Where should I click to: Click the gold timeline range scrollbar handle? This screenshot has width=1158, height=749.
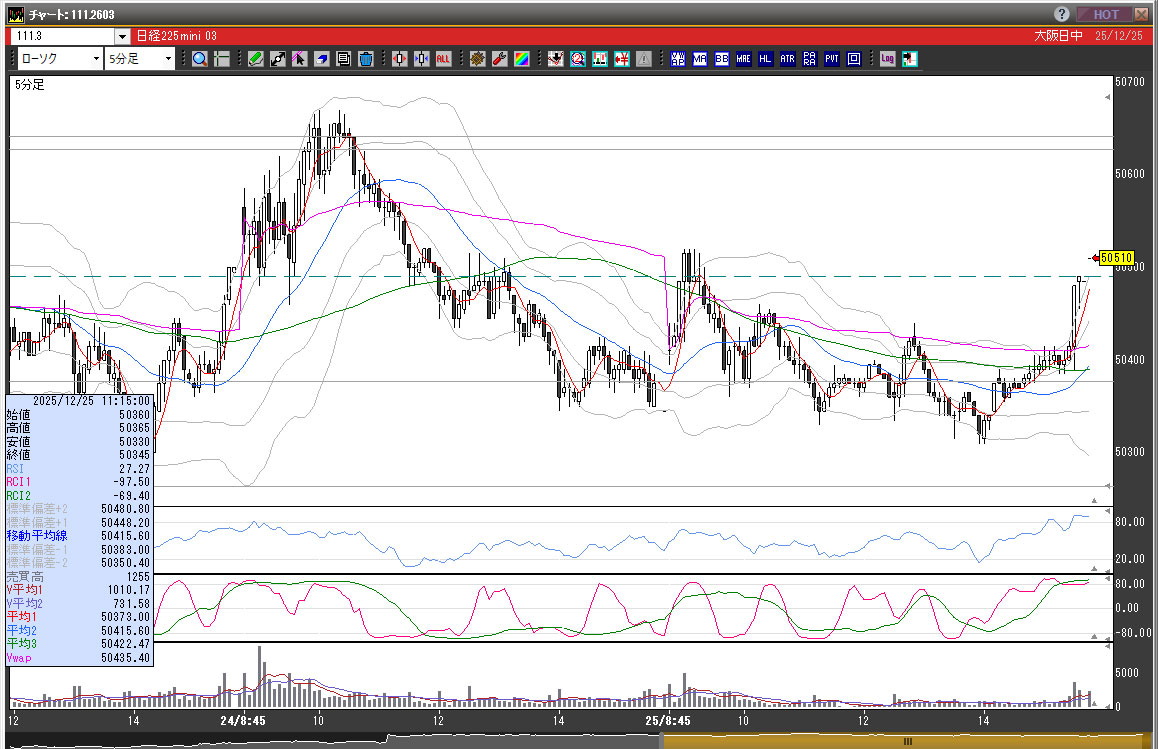(908, 741)
